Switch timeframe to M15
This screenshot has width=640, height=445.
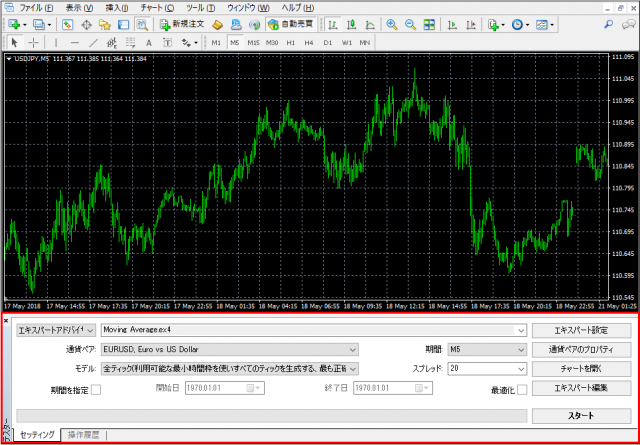pos(253,42)
